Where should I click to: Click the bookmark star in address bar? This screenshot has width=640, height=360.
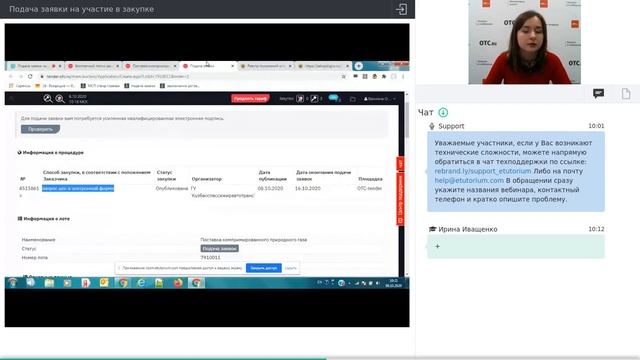tap(344, 76)
